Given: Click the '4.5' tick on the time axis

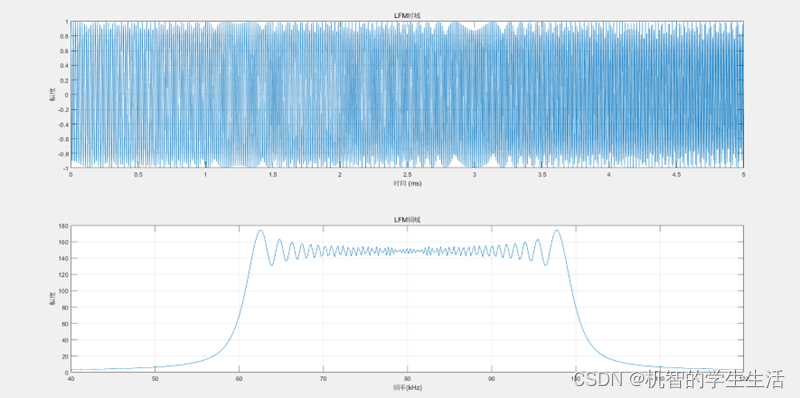Looking at the screenshot, I should pos(676,175).
